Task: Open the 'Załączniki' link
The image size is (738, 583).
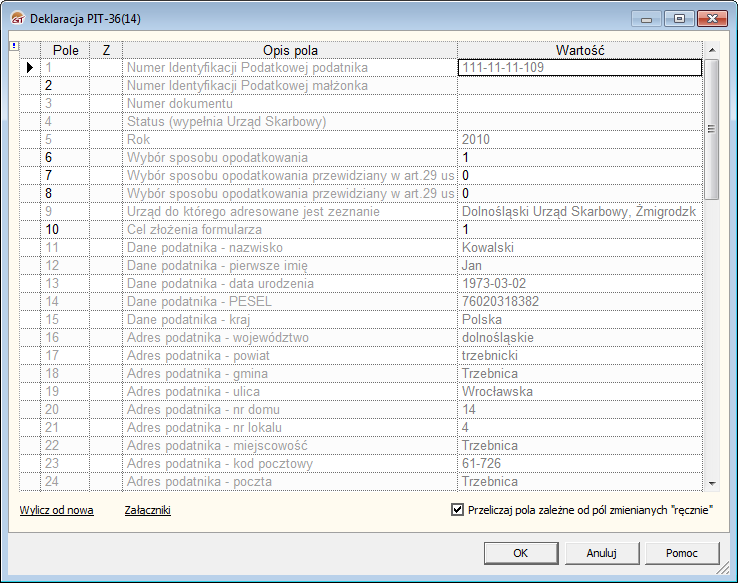Action: coord(147,510)
